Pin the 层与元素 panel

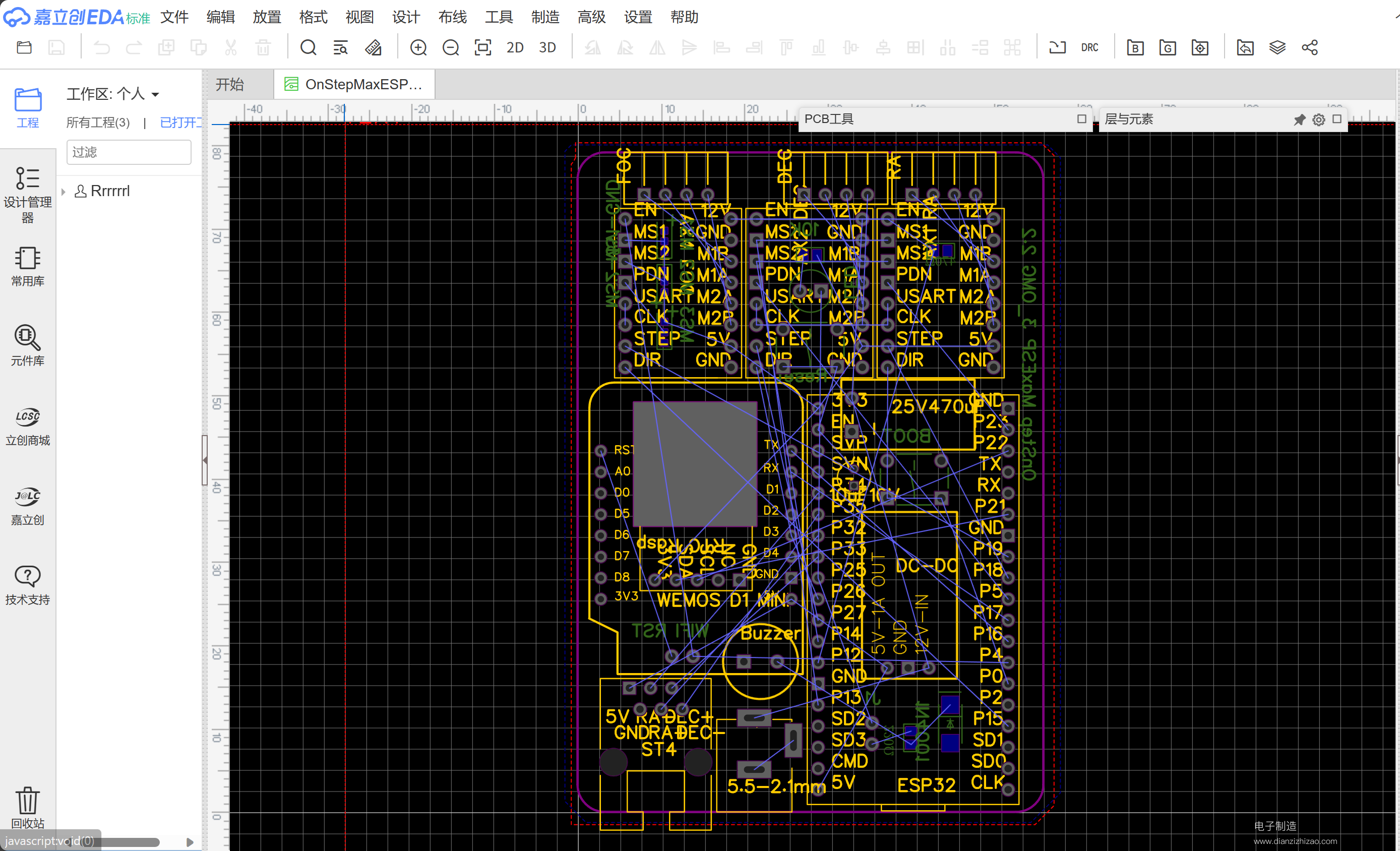coord(1300,119)
